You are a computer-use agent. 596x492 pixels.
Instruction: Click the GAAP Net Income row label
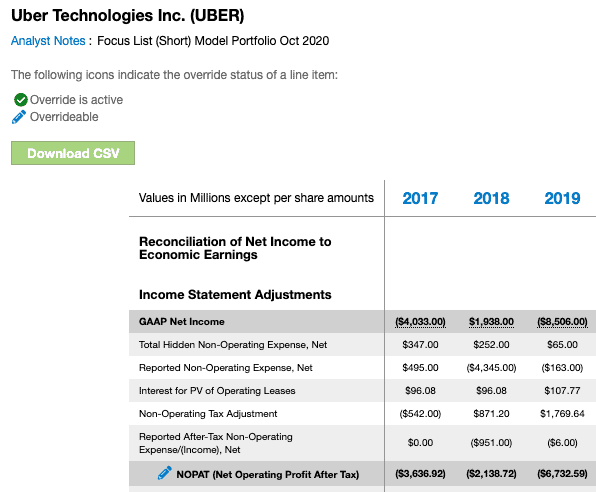pyautogui.click(x=182, y=322)
